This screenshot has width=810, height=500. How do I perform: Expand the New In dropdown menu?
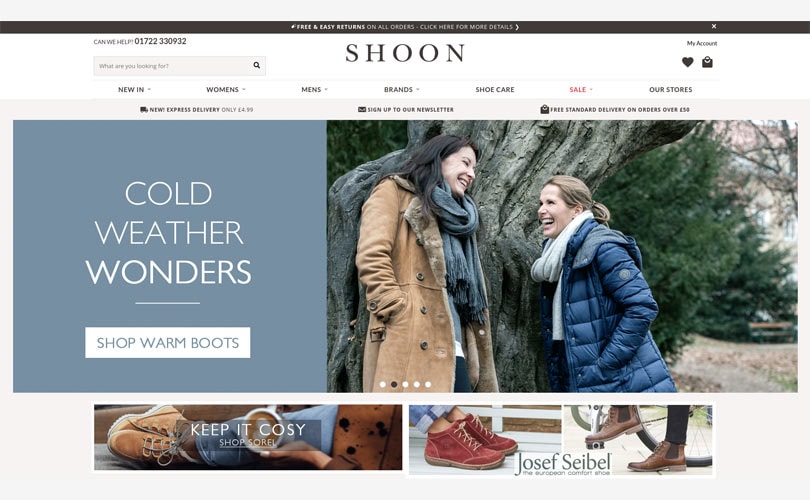pos(134,89)
